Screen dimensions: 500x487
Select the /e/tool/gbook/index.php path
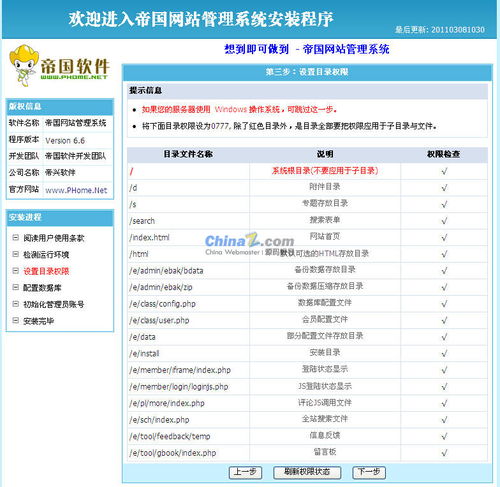173,453
